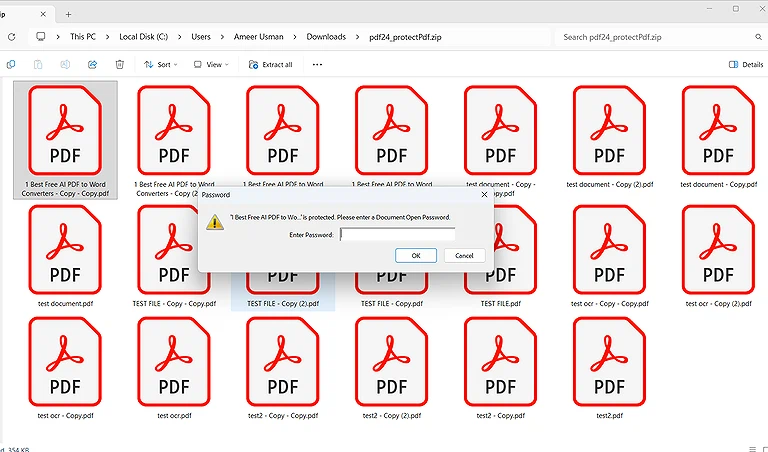The image size is (768, 452).
Task: Refresh the folder view
Action: pos(12,37)
